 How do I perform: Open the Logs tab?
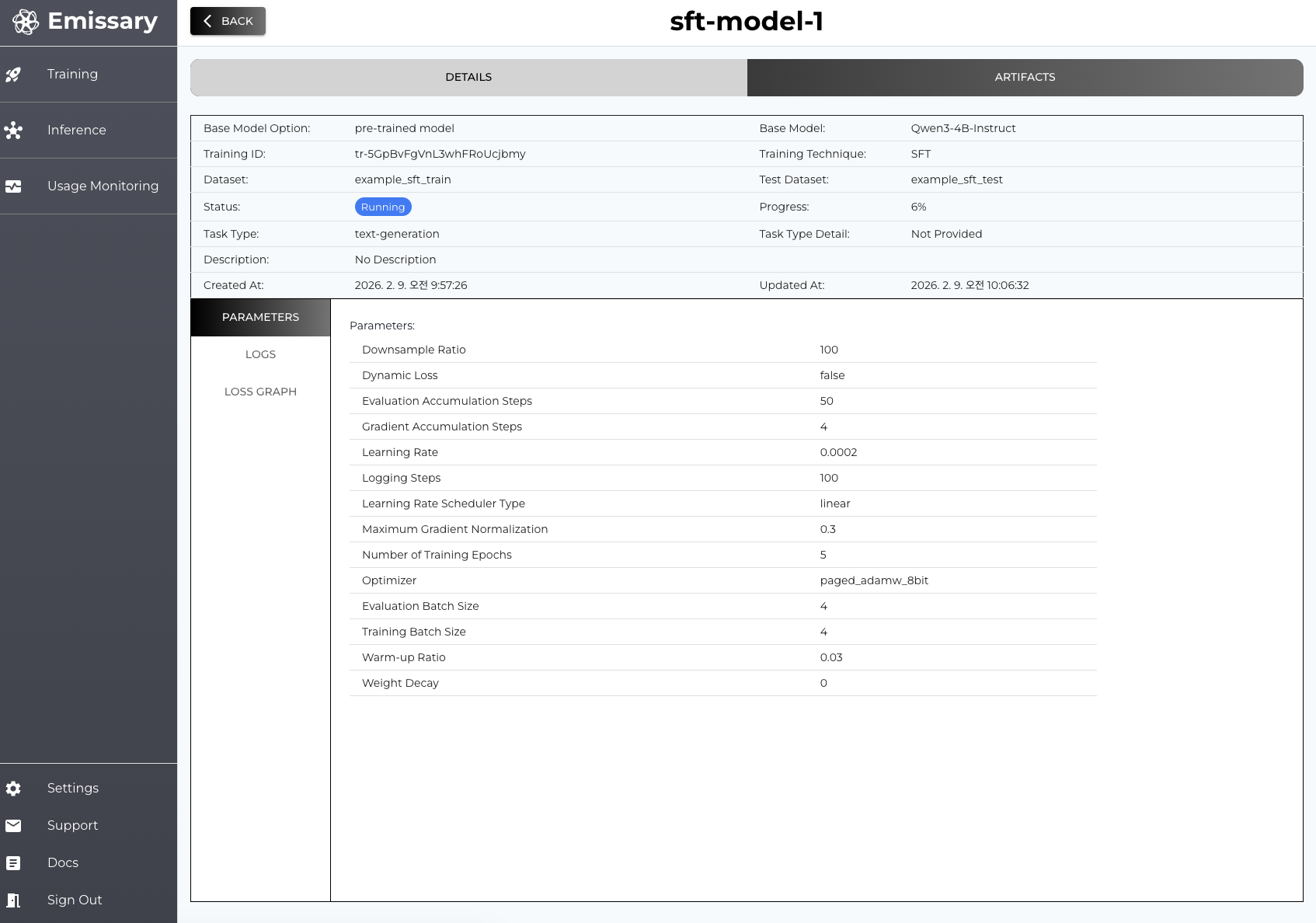click(260, 354)
